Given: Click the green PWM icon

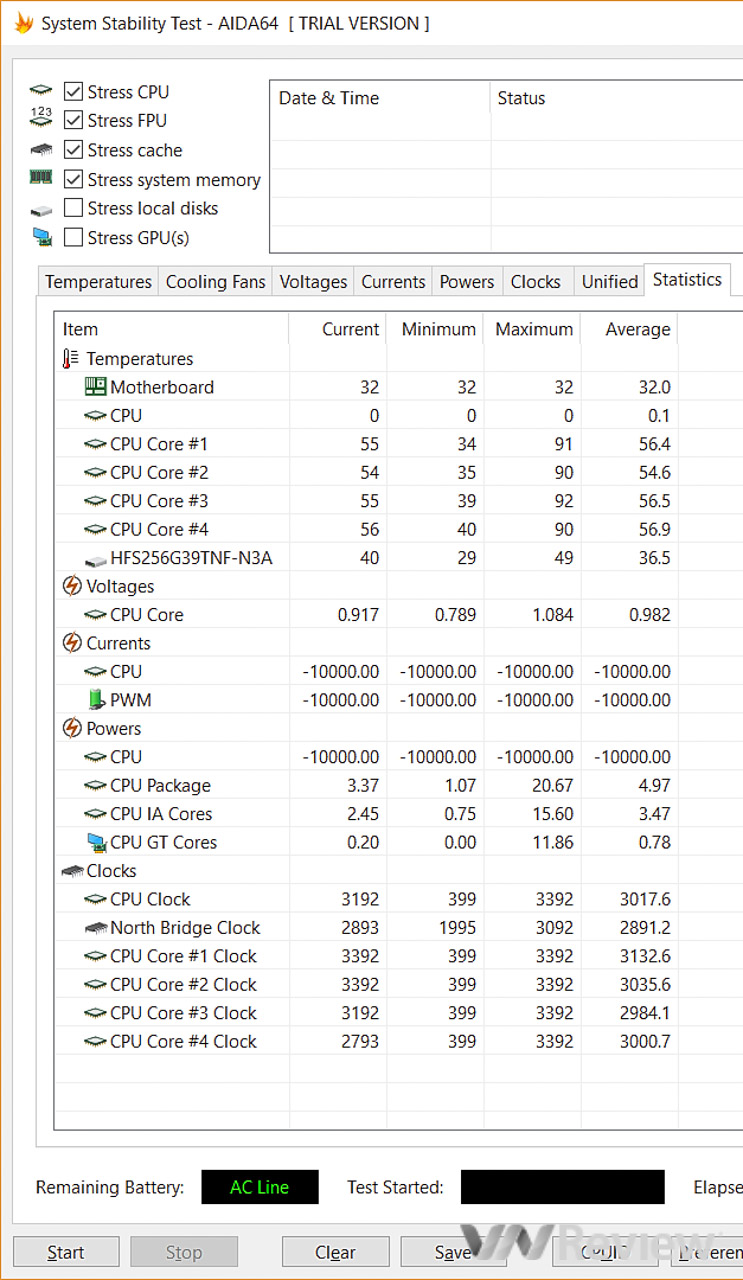Looking at the screenshot, I should click(x=96, y=700).
